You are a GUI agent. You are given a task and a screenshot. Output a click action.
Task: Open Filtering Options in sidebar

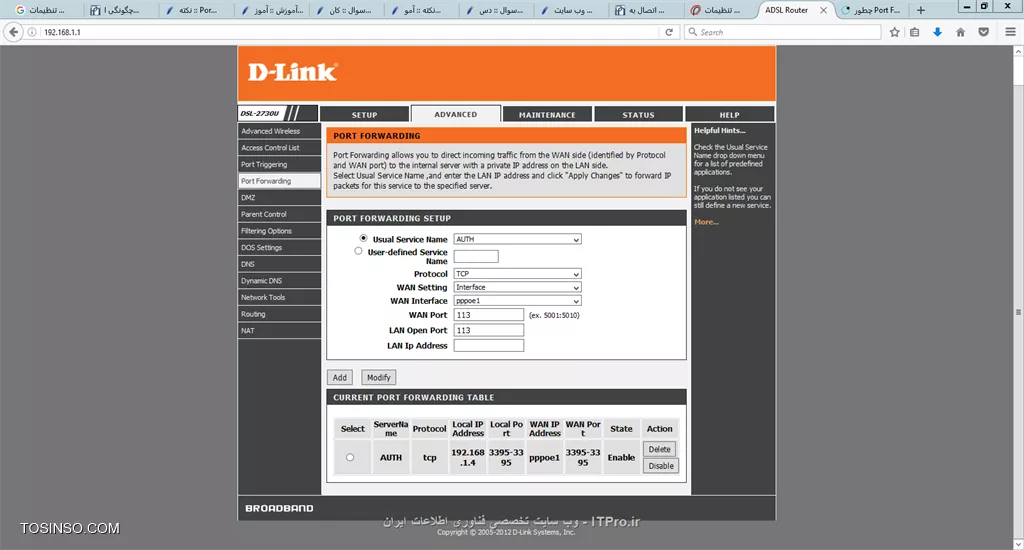click(x=279, y=231)
